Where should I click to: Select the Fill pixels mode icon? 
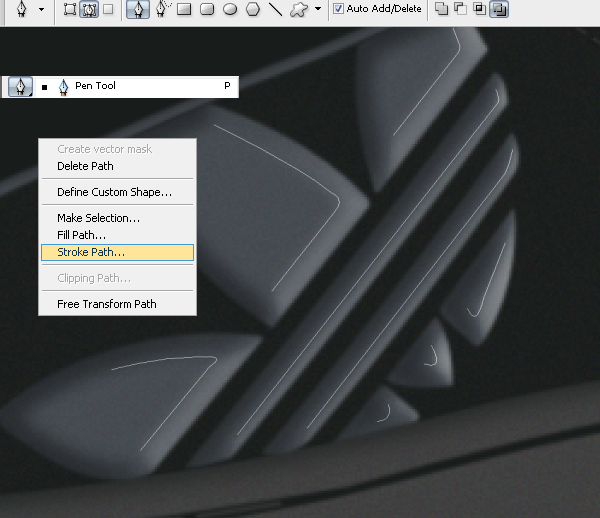click(109, 9)
